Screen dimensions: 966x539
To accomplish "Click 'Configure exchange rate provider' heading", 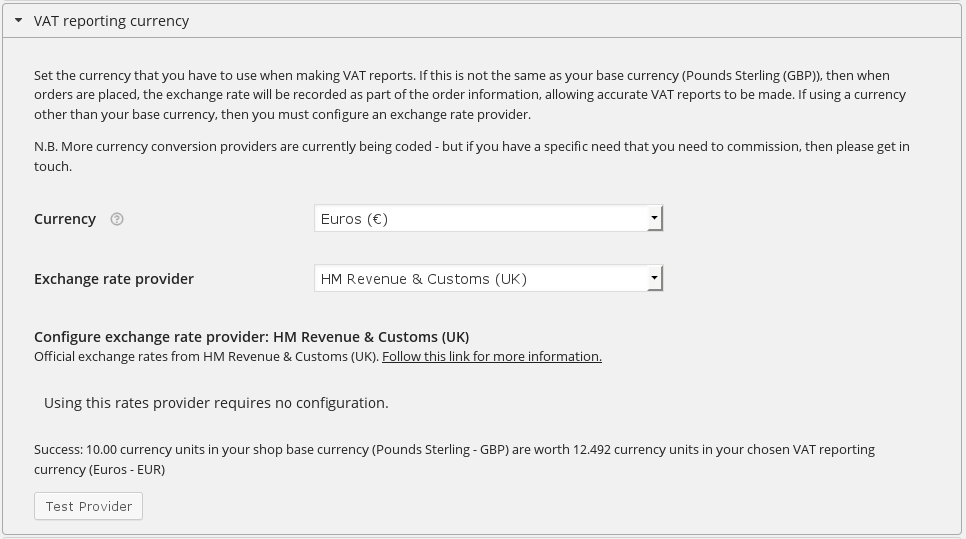I will click(251, 337).
